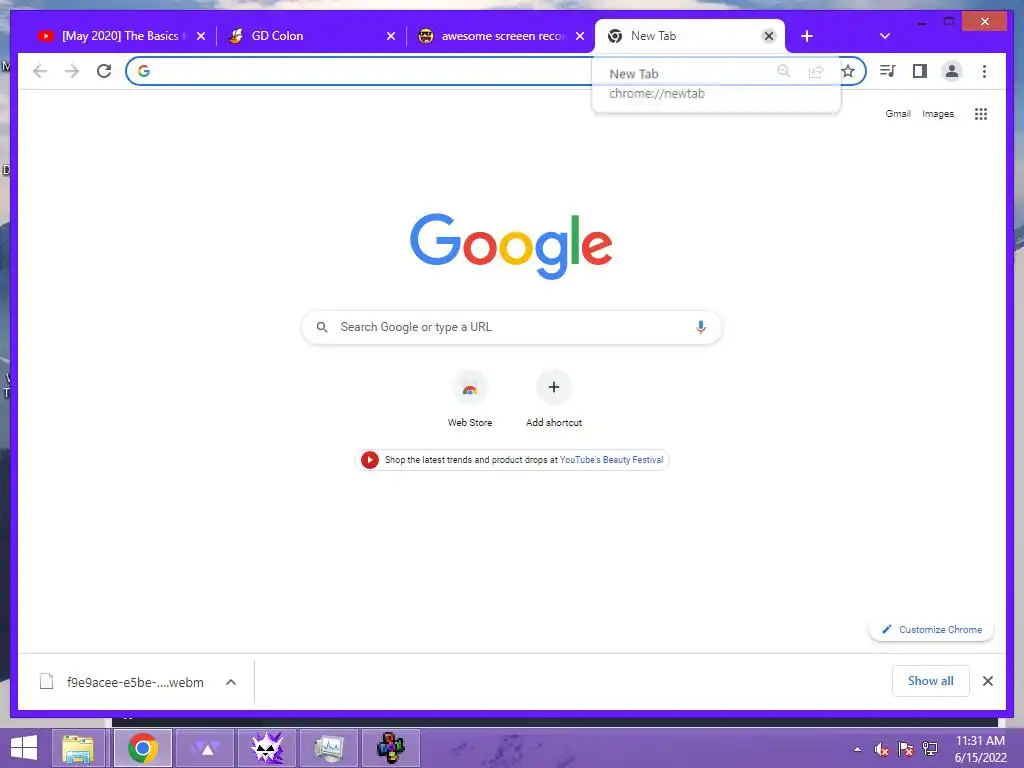The width and height of the screenshot is (1024, 768).
Task: Open Chrome's three-dot menu
Action: [x=984, y=71]
